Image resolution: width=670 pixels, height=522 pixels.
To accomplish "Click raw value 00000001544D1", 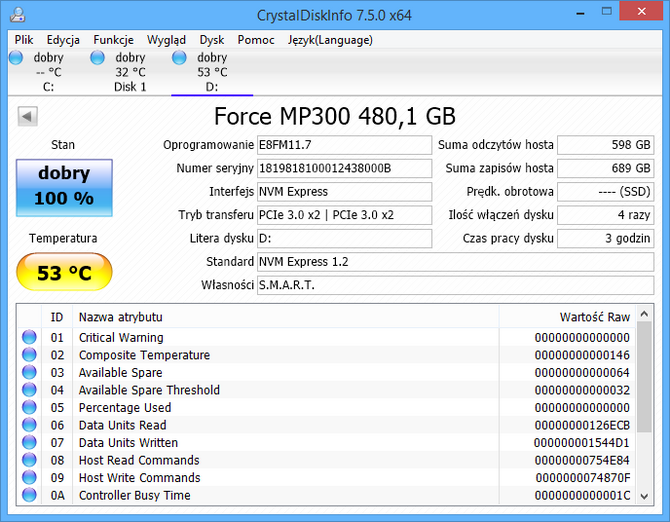I will (x=582, y=443).
